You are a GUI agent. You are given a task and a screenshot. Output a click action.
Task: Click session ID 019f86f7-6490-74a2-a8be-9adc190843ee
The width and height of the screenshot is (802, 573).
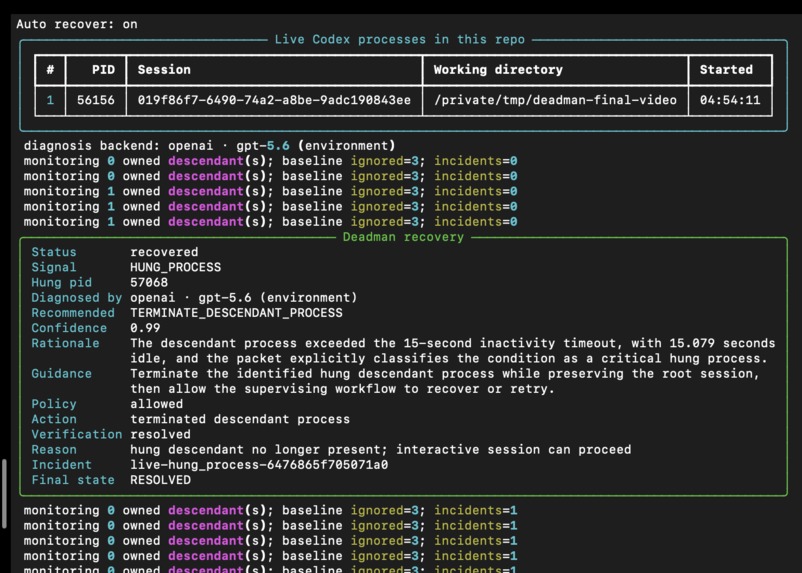coord(274,100)
